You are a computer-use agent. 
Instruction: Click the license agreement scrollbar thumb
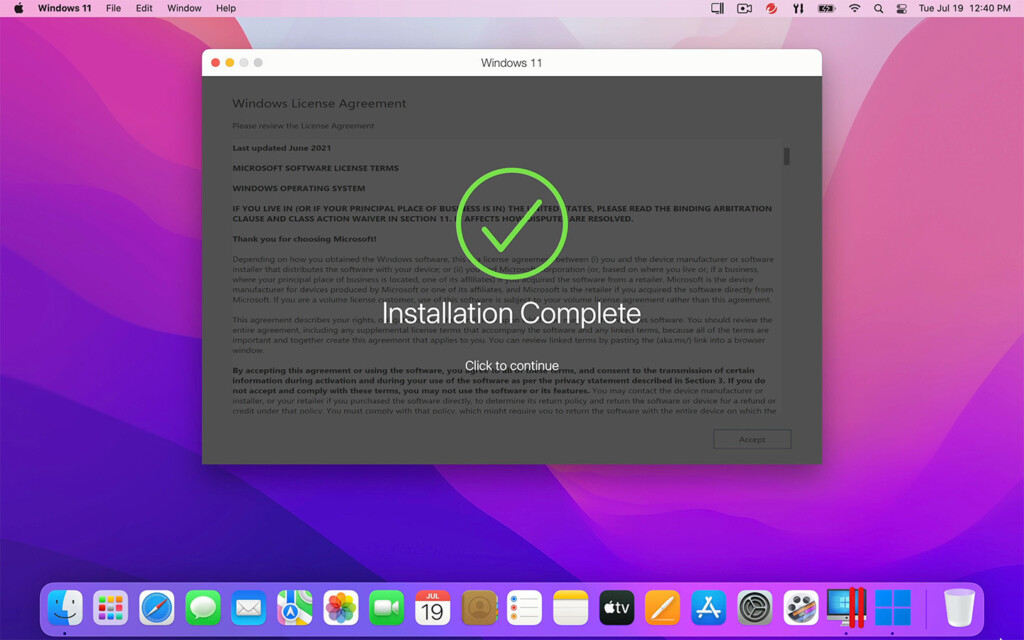pos(786,156)
